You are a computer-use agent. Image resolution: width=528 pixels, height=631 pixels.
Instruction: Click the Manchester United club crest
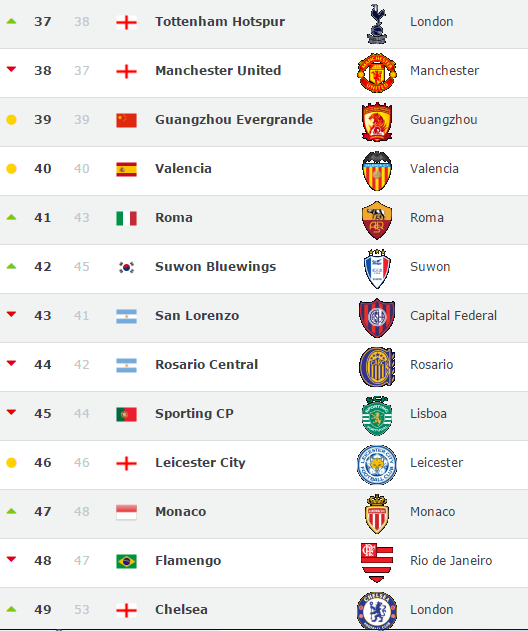click(377, 73)
